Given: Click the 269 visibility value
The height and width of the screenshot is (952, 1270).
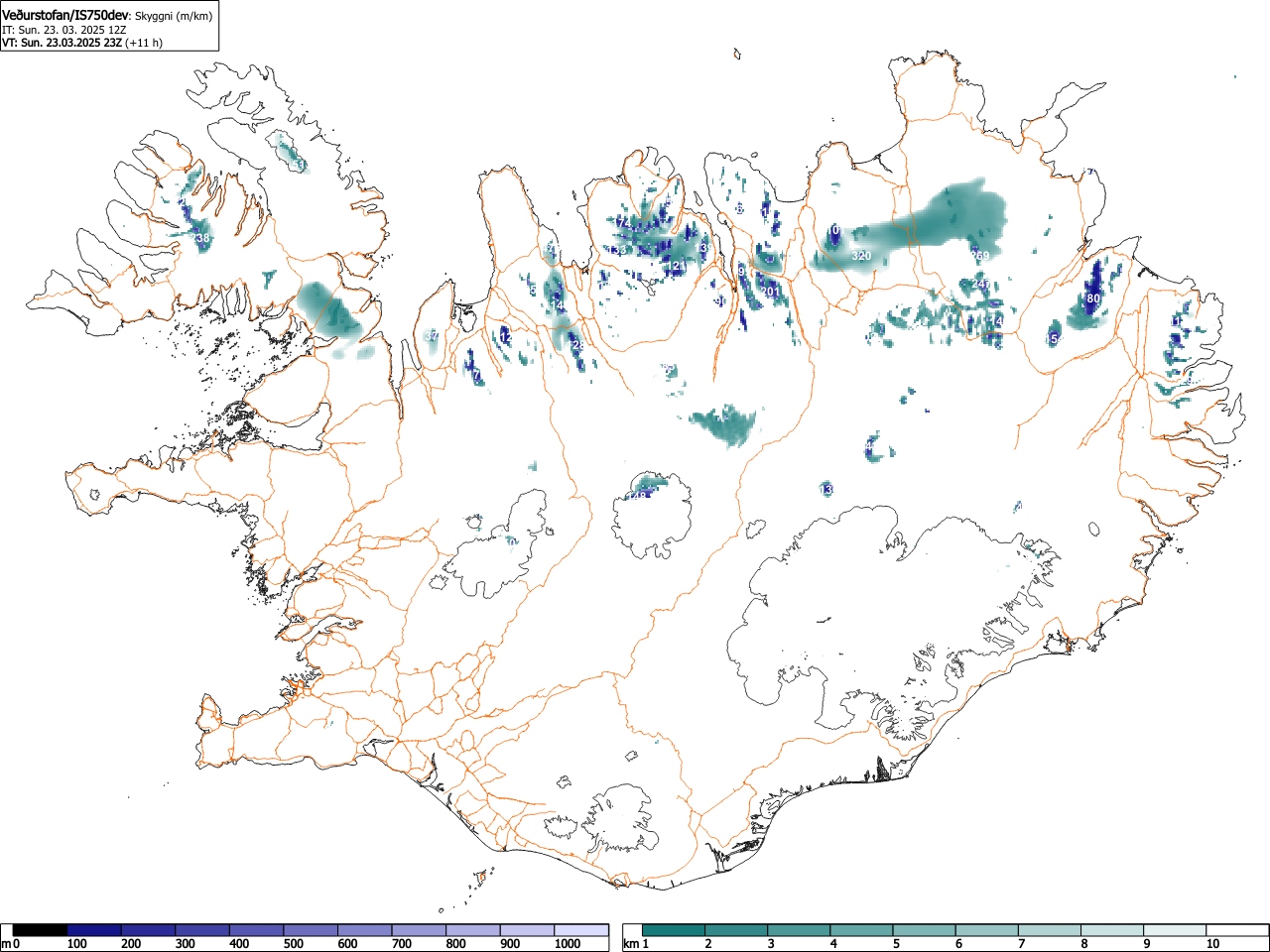Looking at the screenshot, I should (x=980, y=257).
